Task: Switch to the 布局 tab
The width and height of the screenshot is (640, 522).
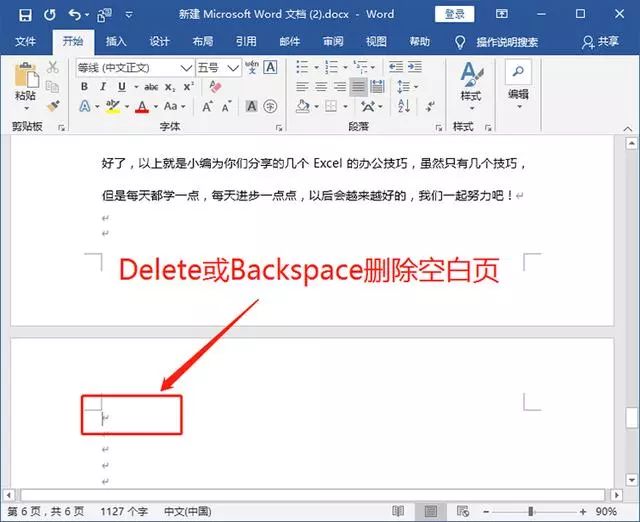Action: pos(203,41)
